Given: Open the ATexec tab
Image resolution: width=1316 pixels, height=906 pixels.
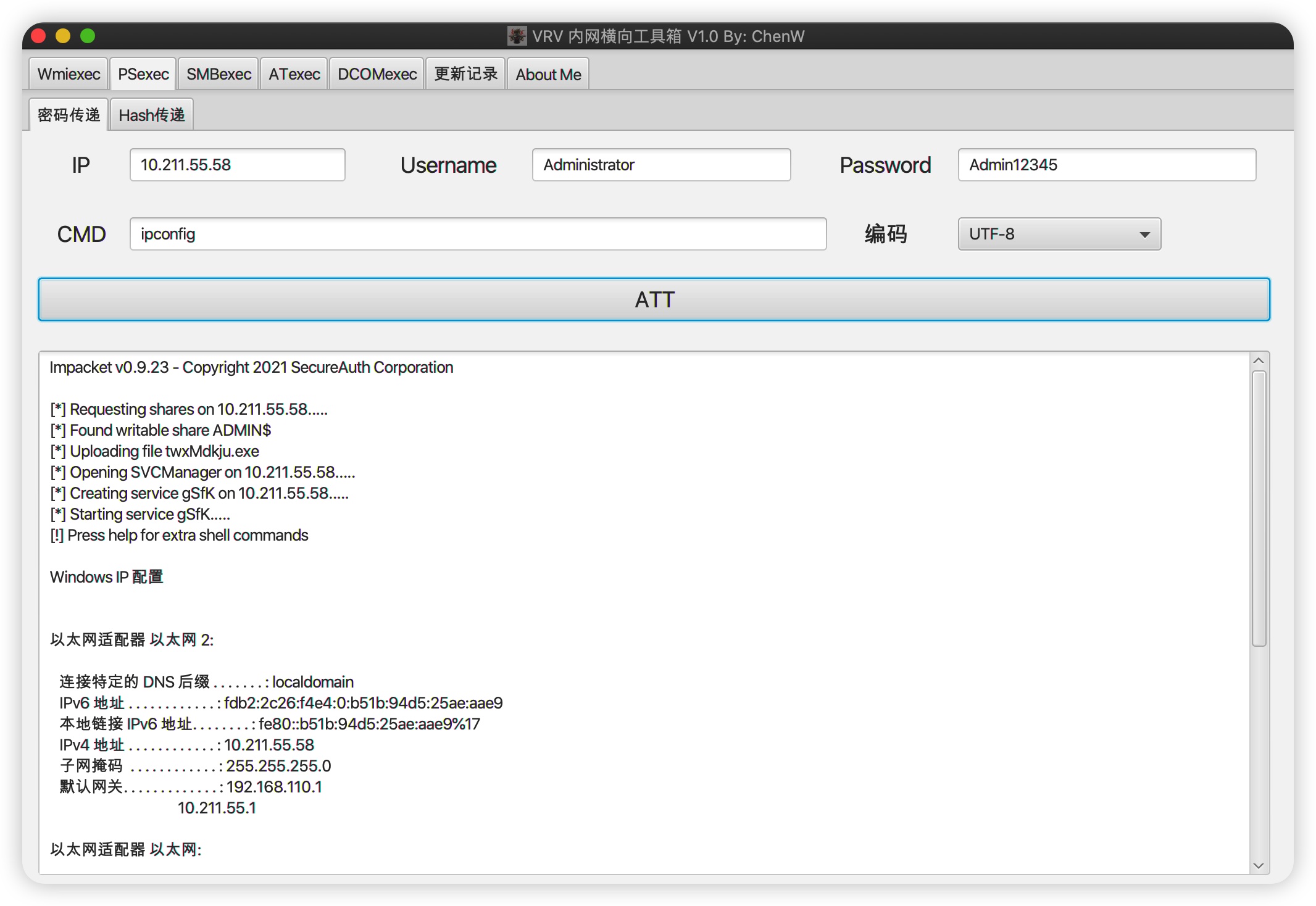Looking at the screenshot, I should point(294,74).
